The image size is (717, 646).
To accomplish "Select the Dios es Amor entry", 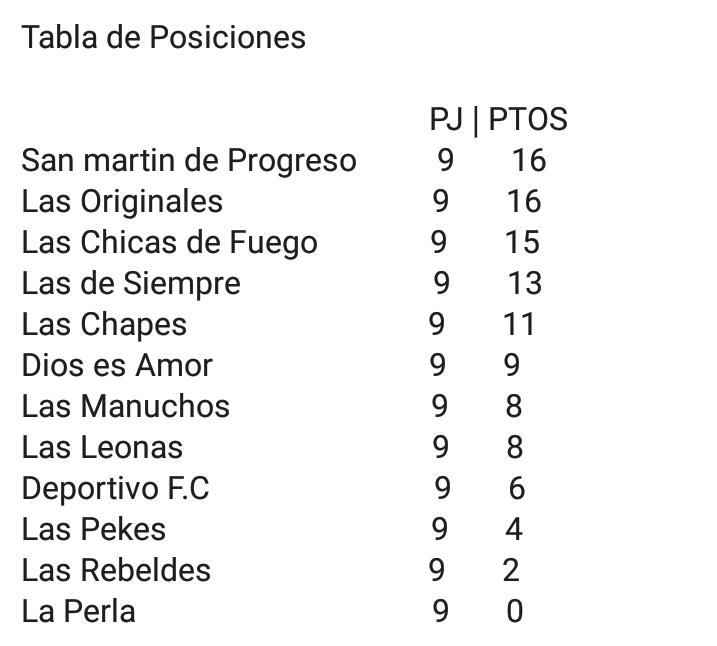I will (117, 366).
